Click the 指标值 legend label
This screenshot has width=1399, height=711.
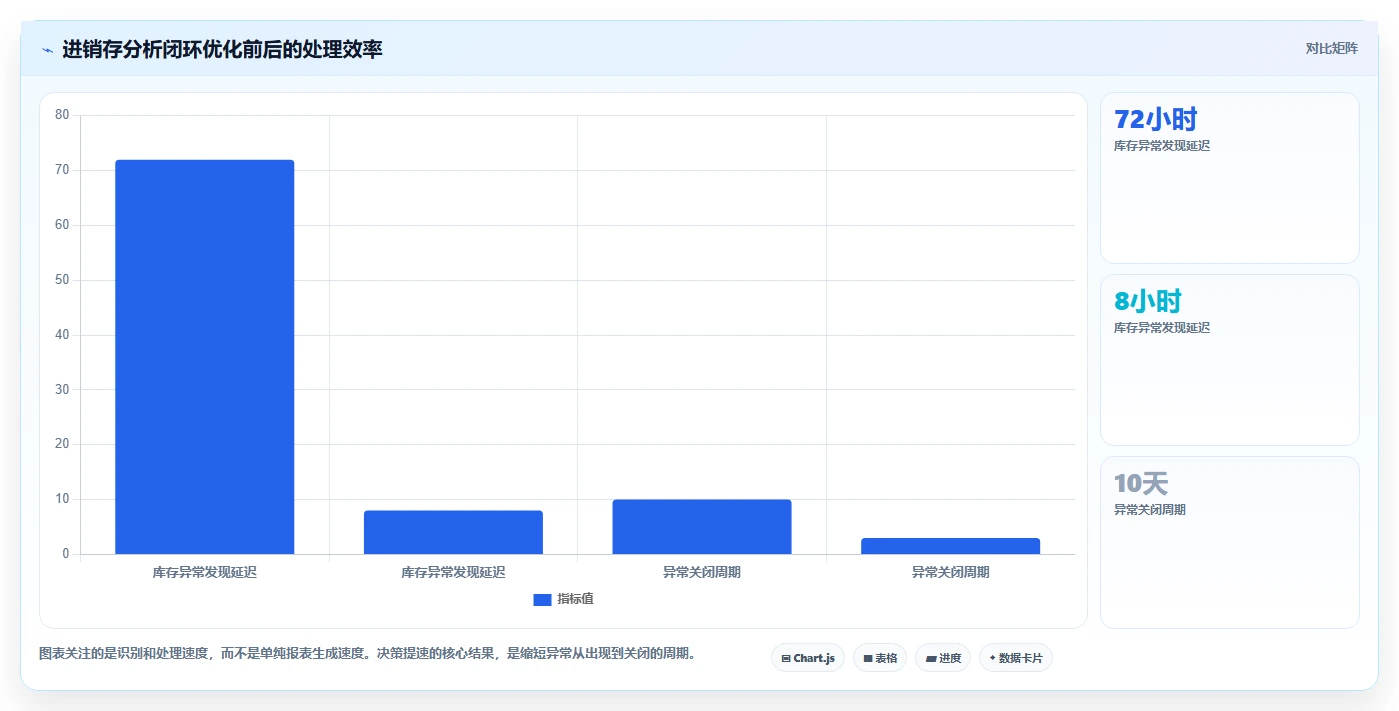[x=575, y=599]
